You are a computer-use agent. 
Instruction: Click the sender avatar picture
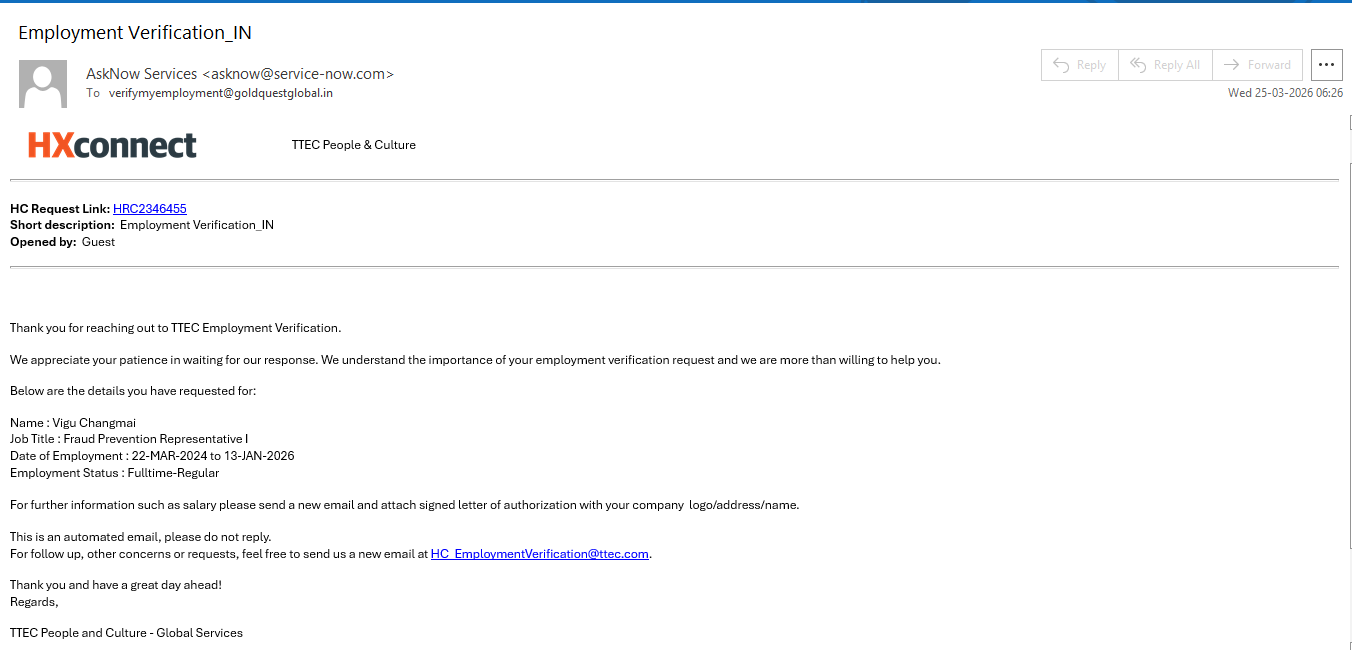(x=43, y=84)
